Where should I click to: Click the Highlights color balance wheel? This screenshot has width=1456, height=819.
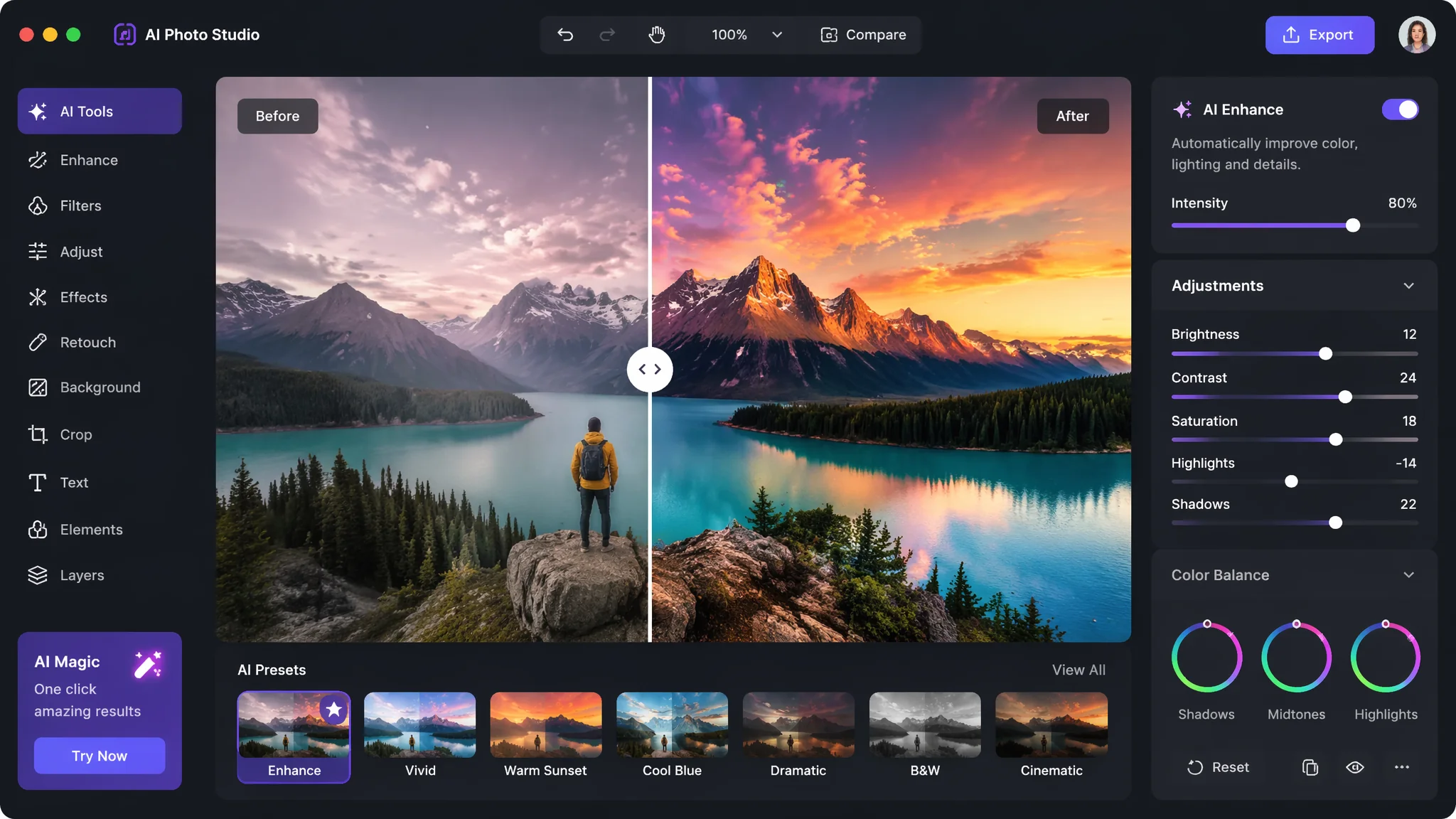click(1386, 657)
